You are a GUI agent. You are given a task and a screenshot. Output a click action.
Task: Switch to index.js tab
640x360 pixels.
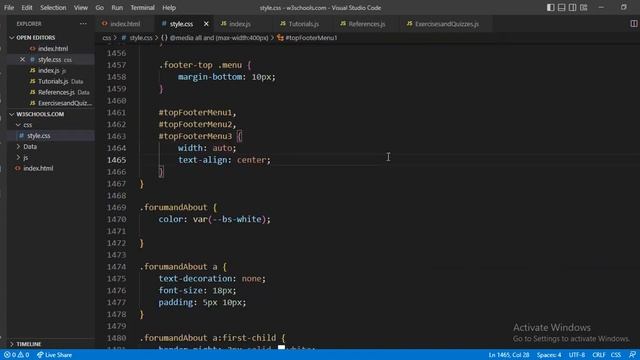click(240, 24)
